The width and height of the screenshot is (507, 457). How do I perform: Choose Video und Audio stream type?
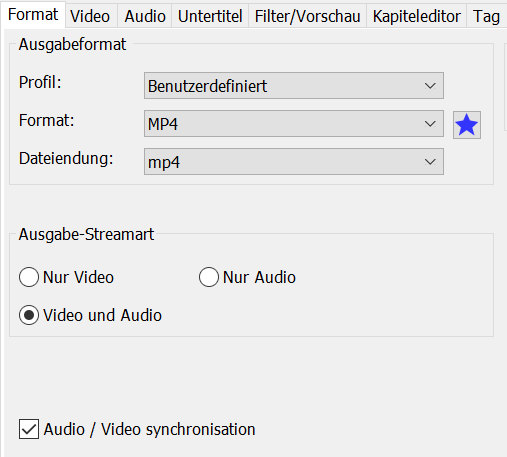tap(29, 315)
